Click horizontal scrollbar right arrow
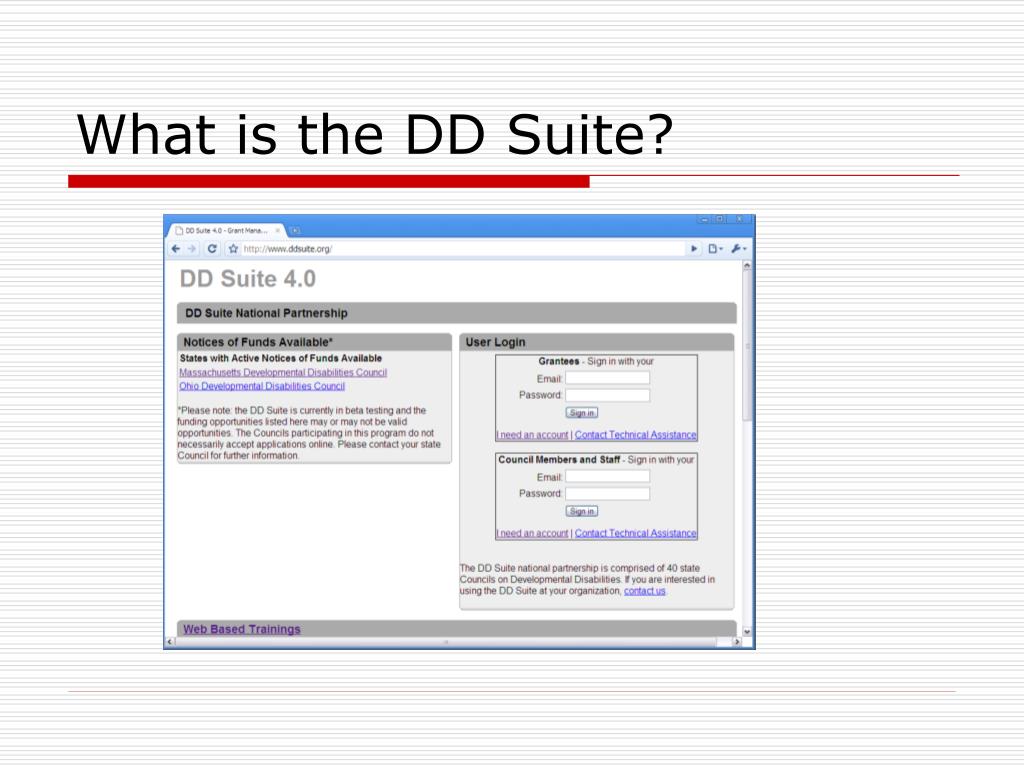 pos(737,642)
